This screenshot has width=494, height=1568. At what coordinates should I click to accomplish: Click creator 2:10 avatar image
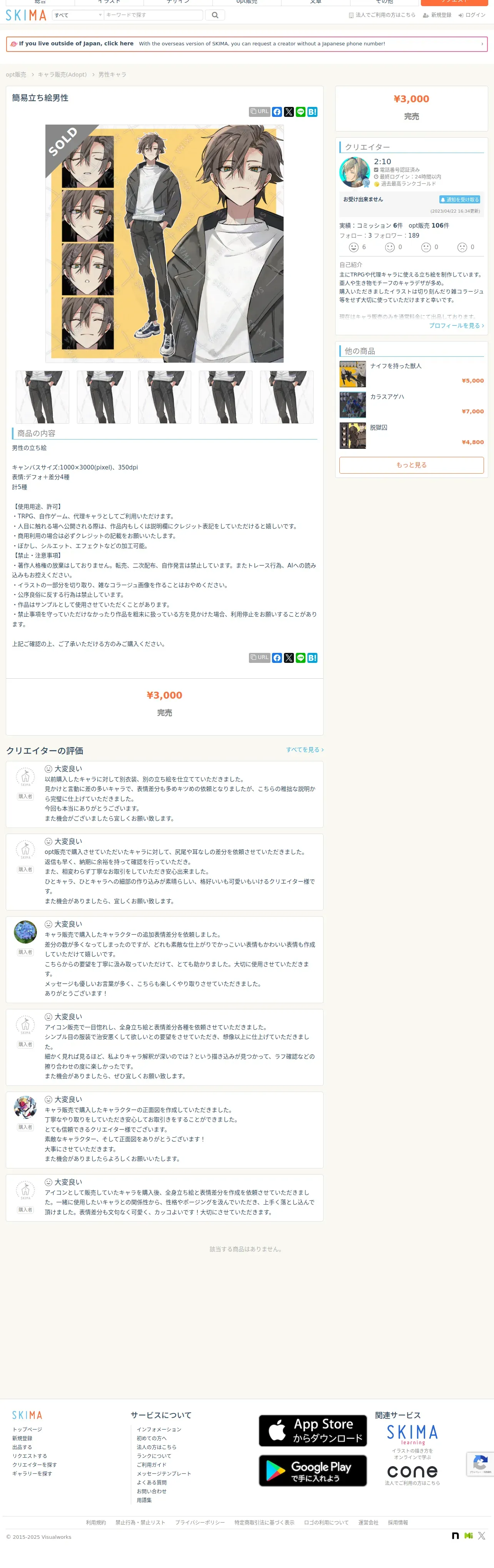pyautogui.click(x=354, y=172)
